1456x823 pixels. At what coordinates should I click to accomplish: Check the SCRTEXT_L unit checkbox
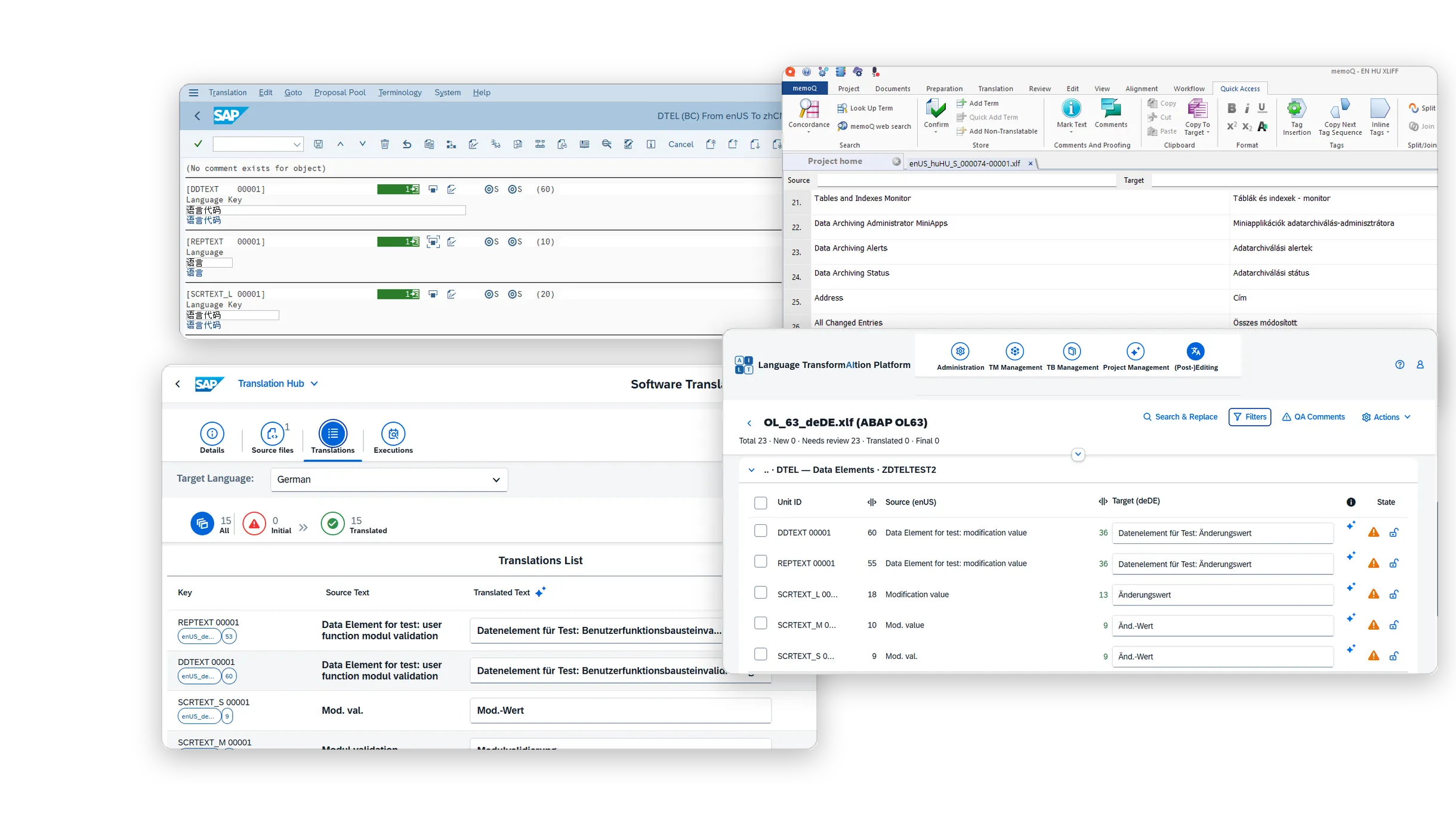click(x=760, y=593)
